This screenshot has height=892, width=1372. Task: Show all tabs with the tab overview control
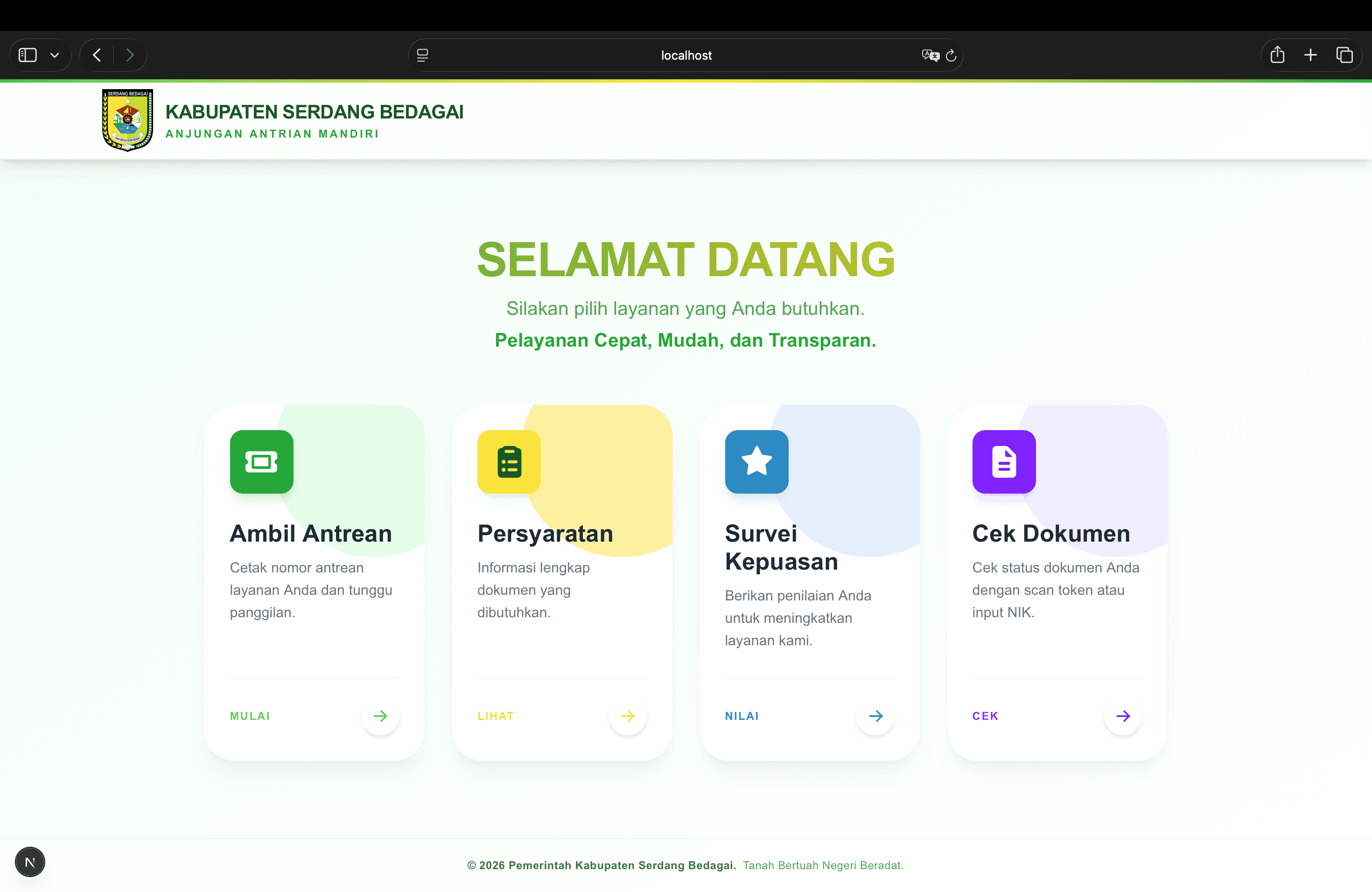pyautogui.click(x=1345, y=55)
